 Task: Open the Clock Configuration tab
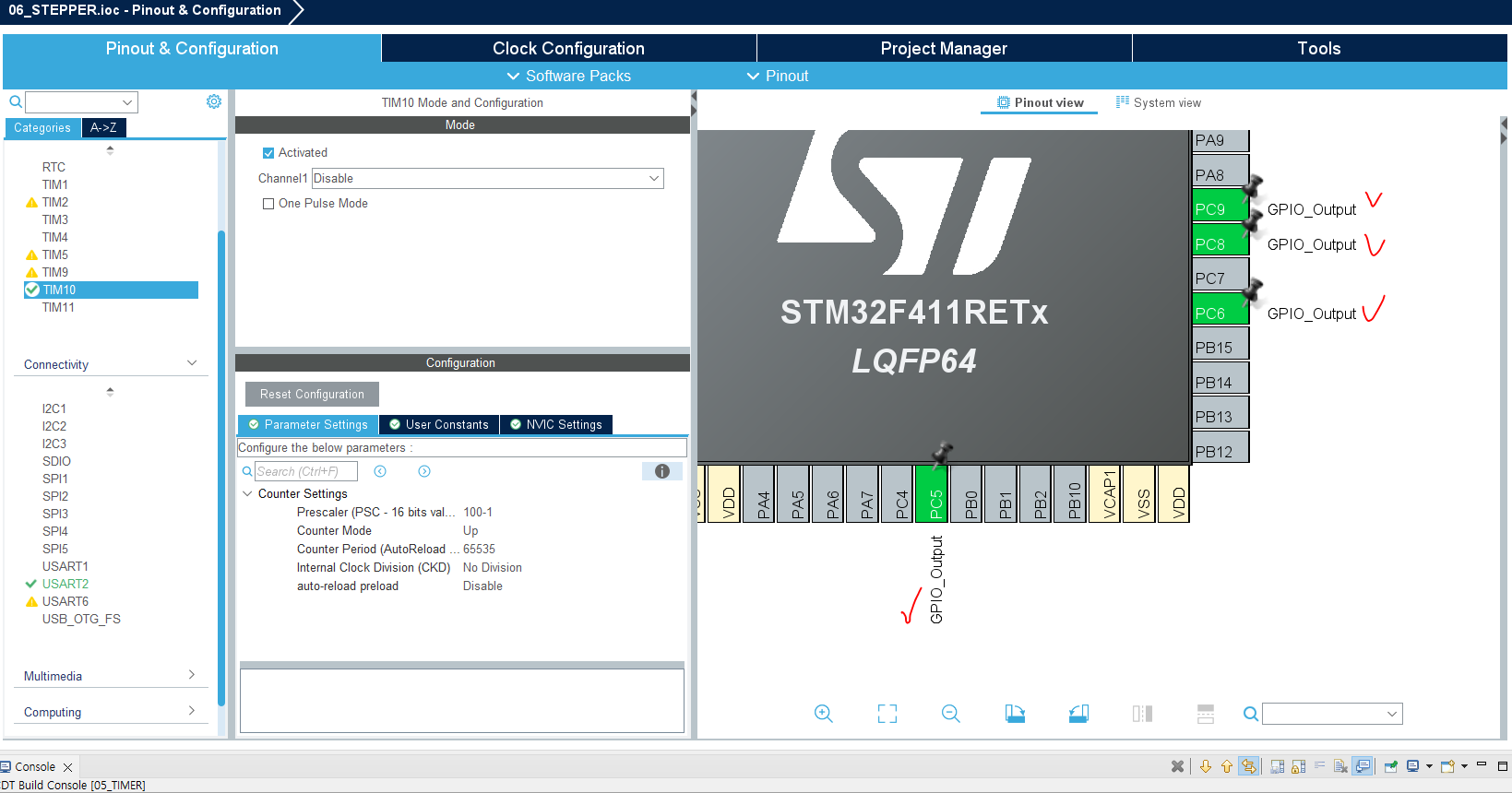(x=568, y=48)
